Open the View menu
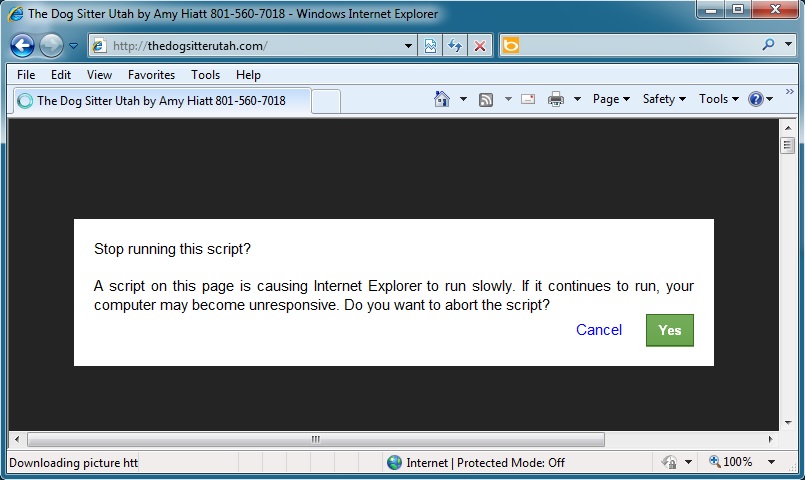The image size is (805, 480). (x=99, y=74)
